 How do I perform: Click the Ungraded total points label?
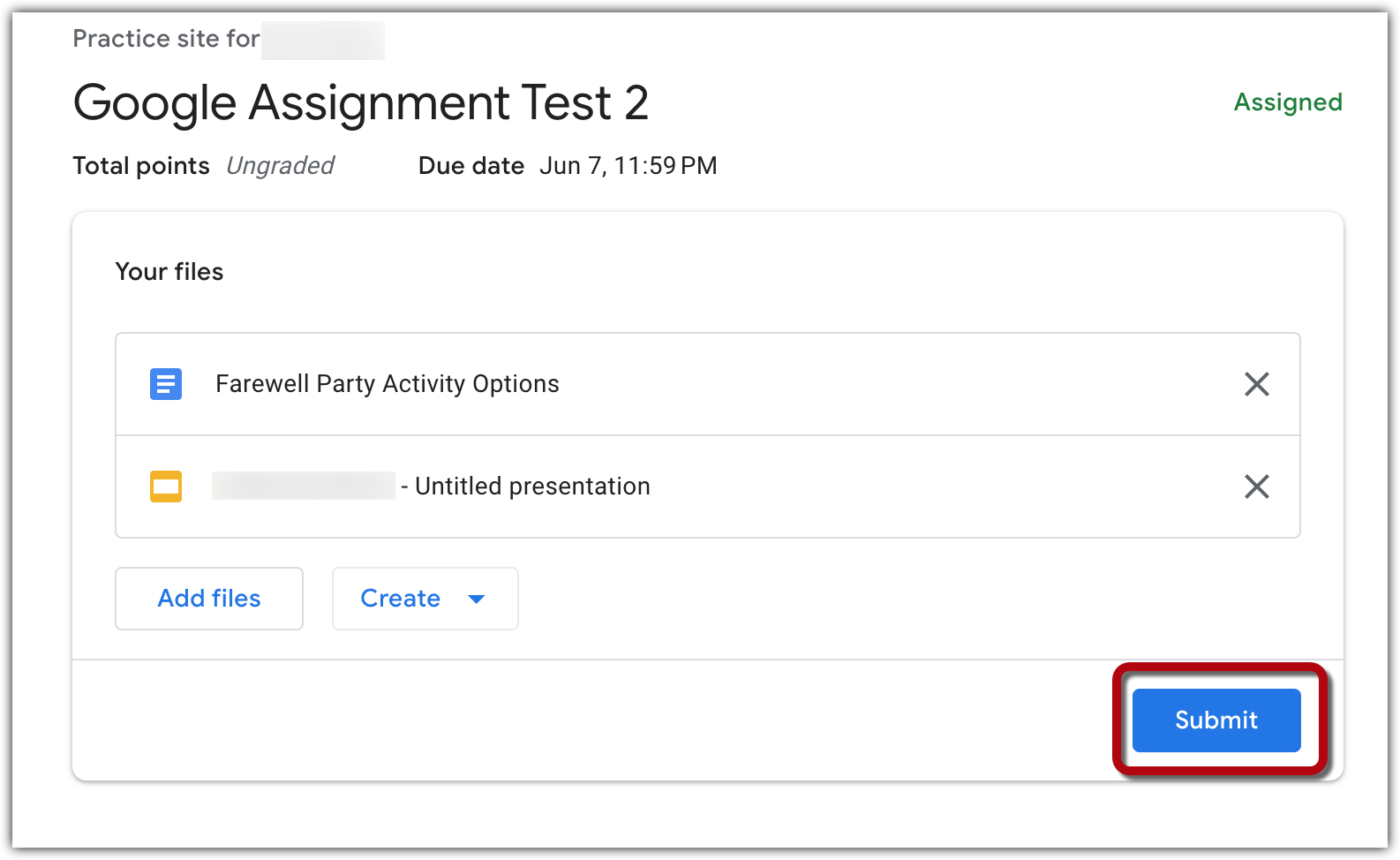coord(280,165)
